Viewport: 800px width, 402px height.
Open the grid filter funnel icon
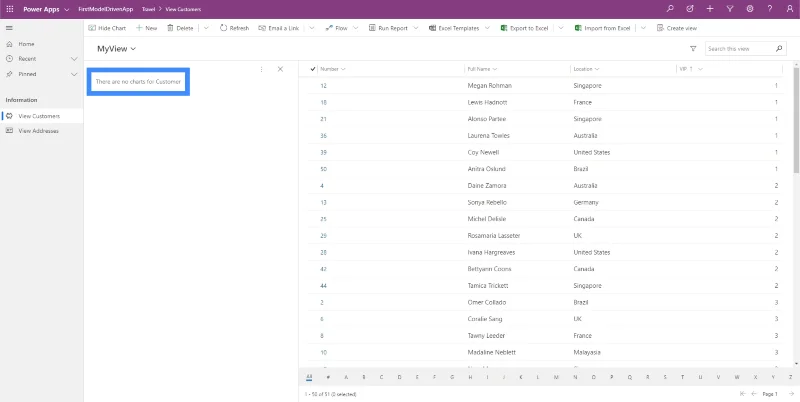(693, 48)
